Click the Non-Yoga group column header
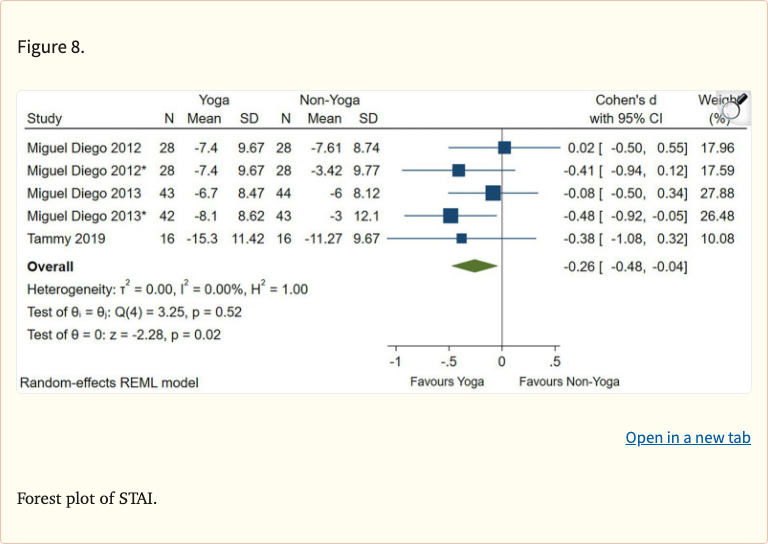This screenshot has height=544, width=768. [x=329, y=100]
